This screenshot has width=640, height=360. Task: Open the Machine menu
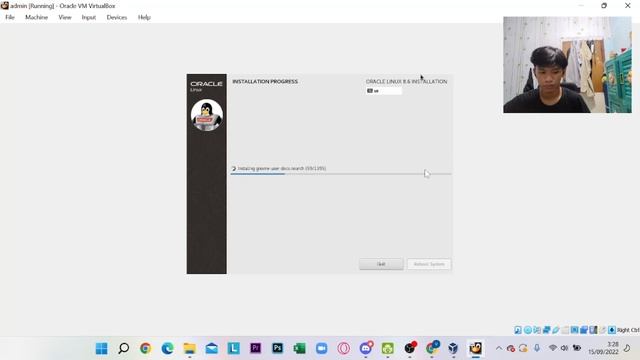(36, 17)
